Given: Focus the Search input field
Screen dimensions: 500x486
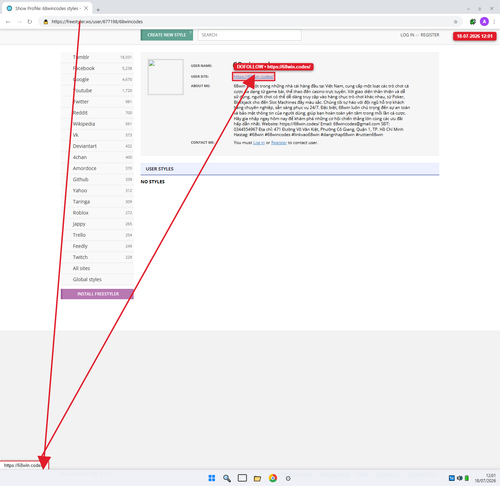Looking at the screenshot, I should [249, 35].
